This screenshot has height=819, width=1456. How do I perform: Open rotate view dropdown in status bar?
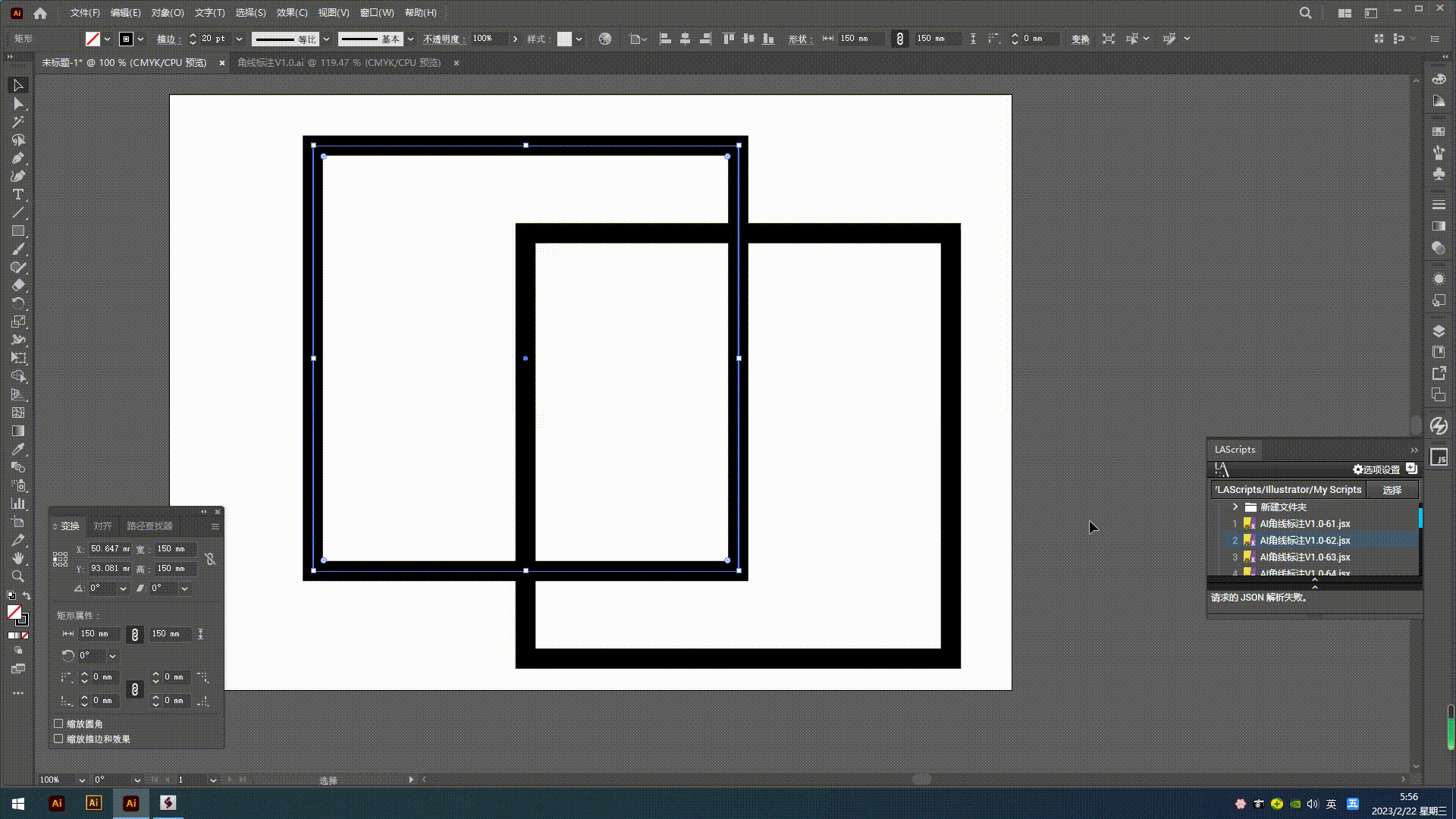(137, 780)
